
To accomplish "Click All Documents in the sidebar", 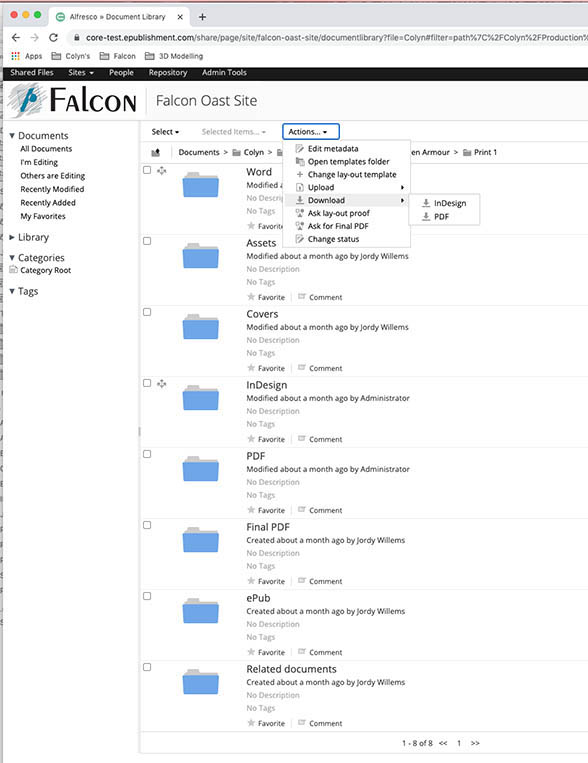I will coord(46,149).
